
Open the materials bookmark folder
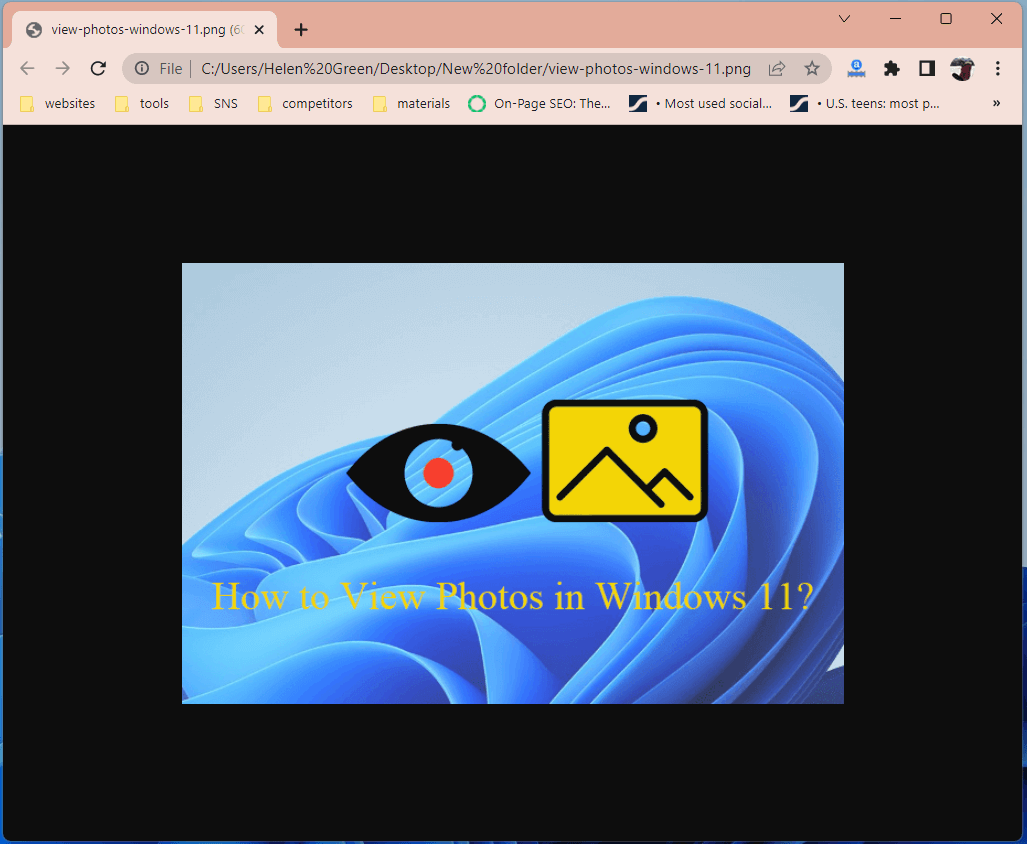coord(411,103)
